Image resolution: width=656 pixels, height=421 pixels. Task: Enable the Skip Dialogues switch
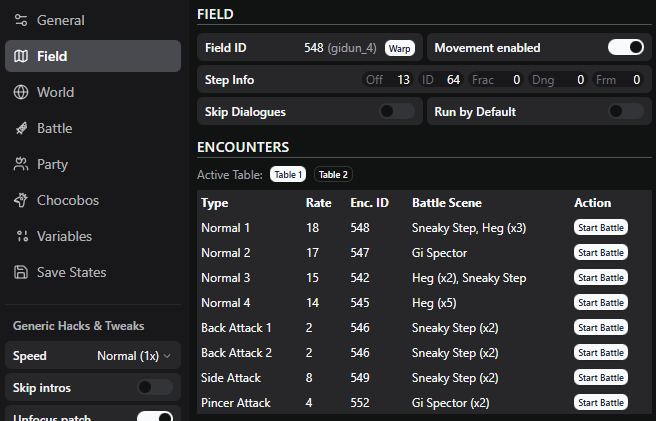[x=397, y=111]
